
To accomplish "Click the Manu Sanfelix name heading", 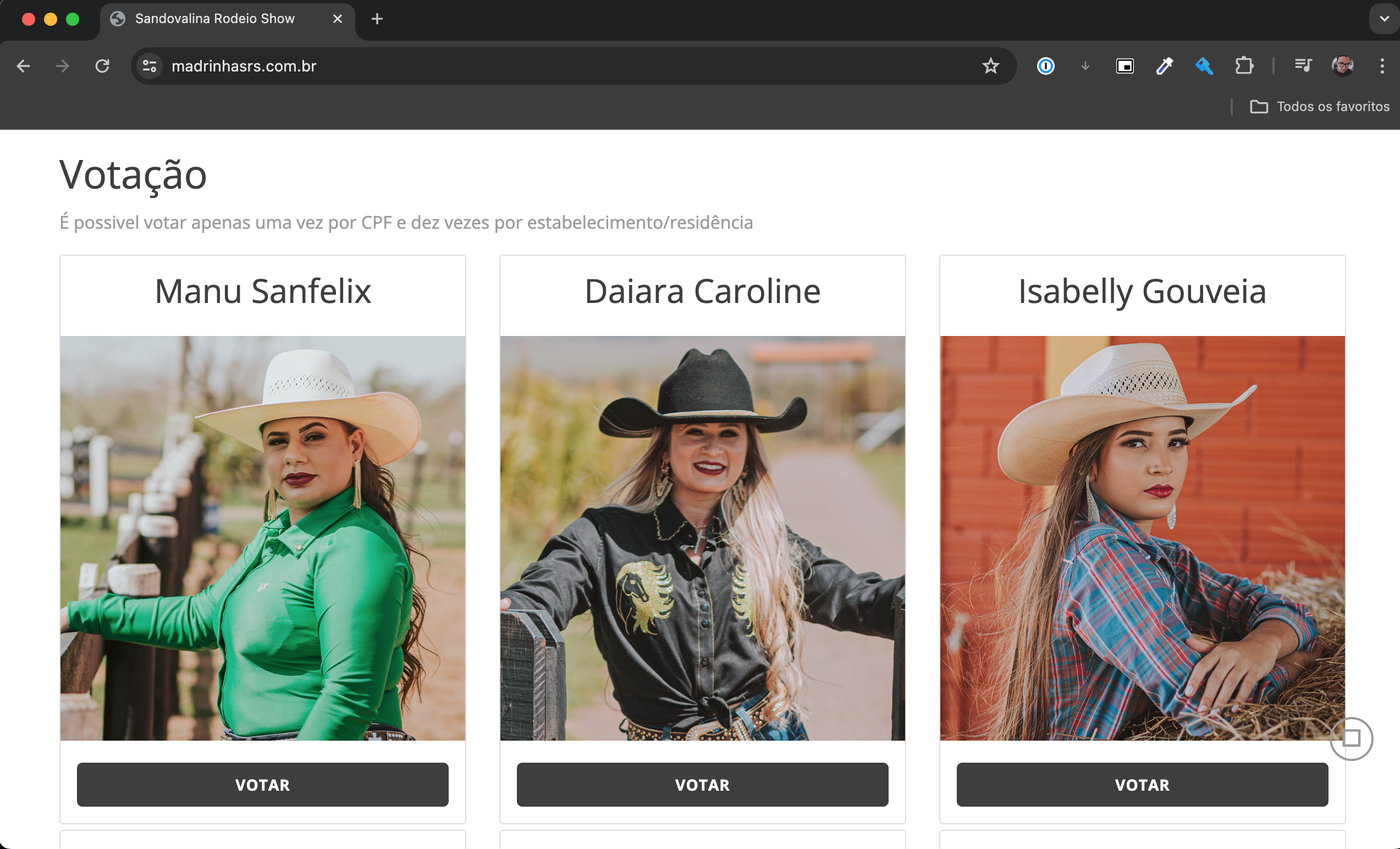I will pyautogui.click(x=262, y=291).
